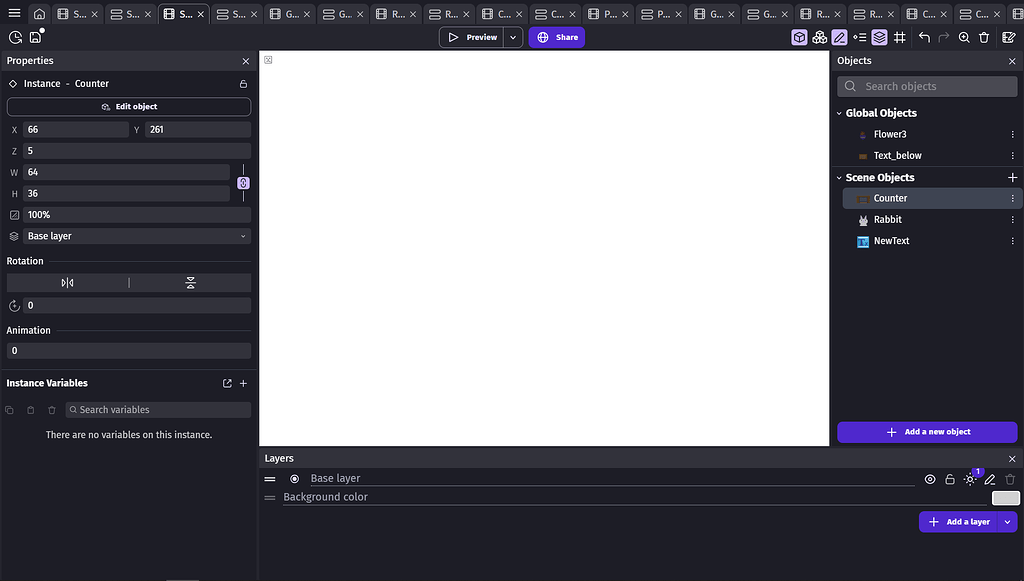The height and width of the screenshot is (581, 1024).
Task: Lock the Base layer with the padlock icon
Action: click(x=949, y=479)
